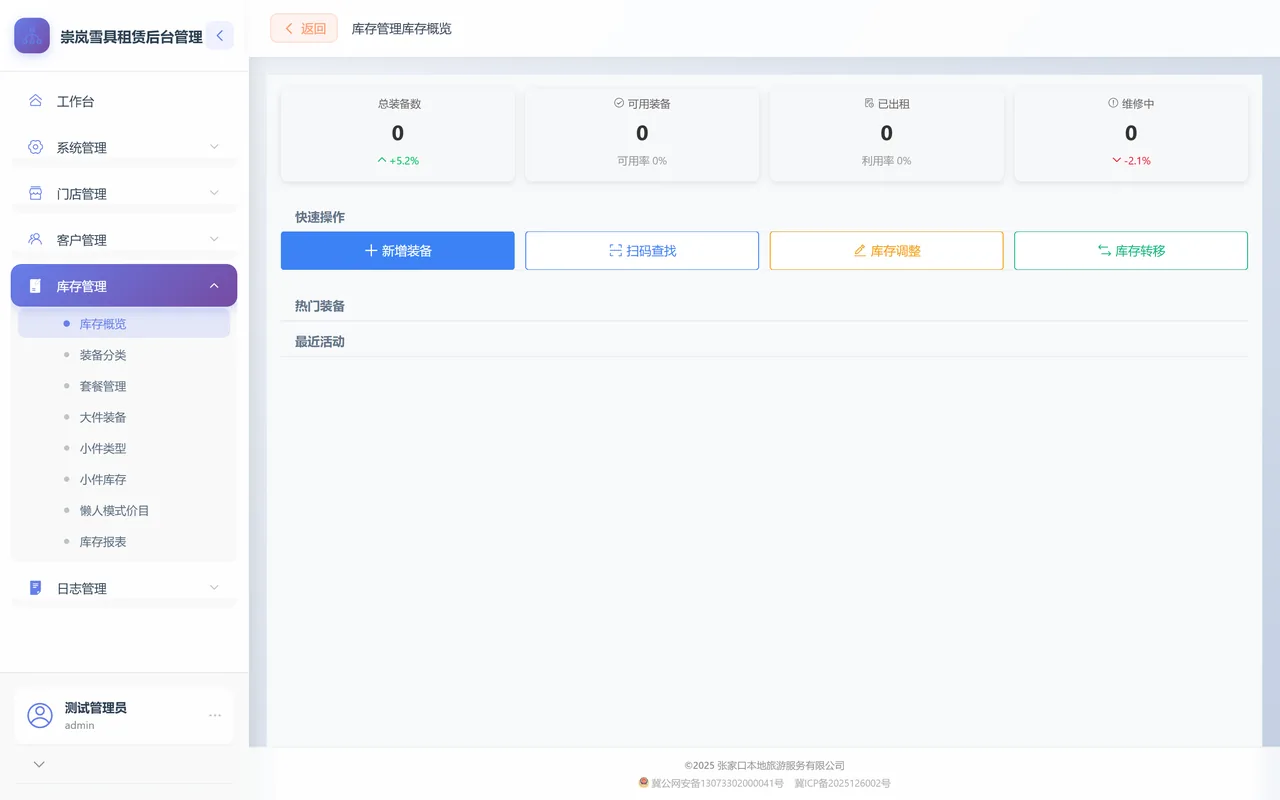Click the 工作台 home icon
The width and height of the screenshot is (1280, 800).
(36, 101)
